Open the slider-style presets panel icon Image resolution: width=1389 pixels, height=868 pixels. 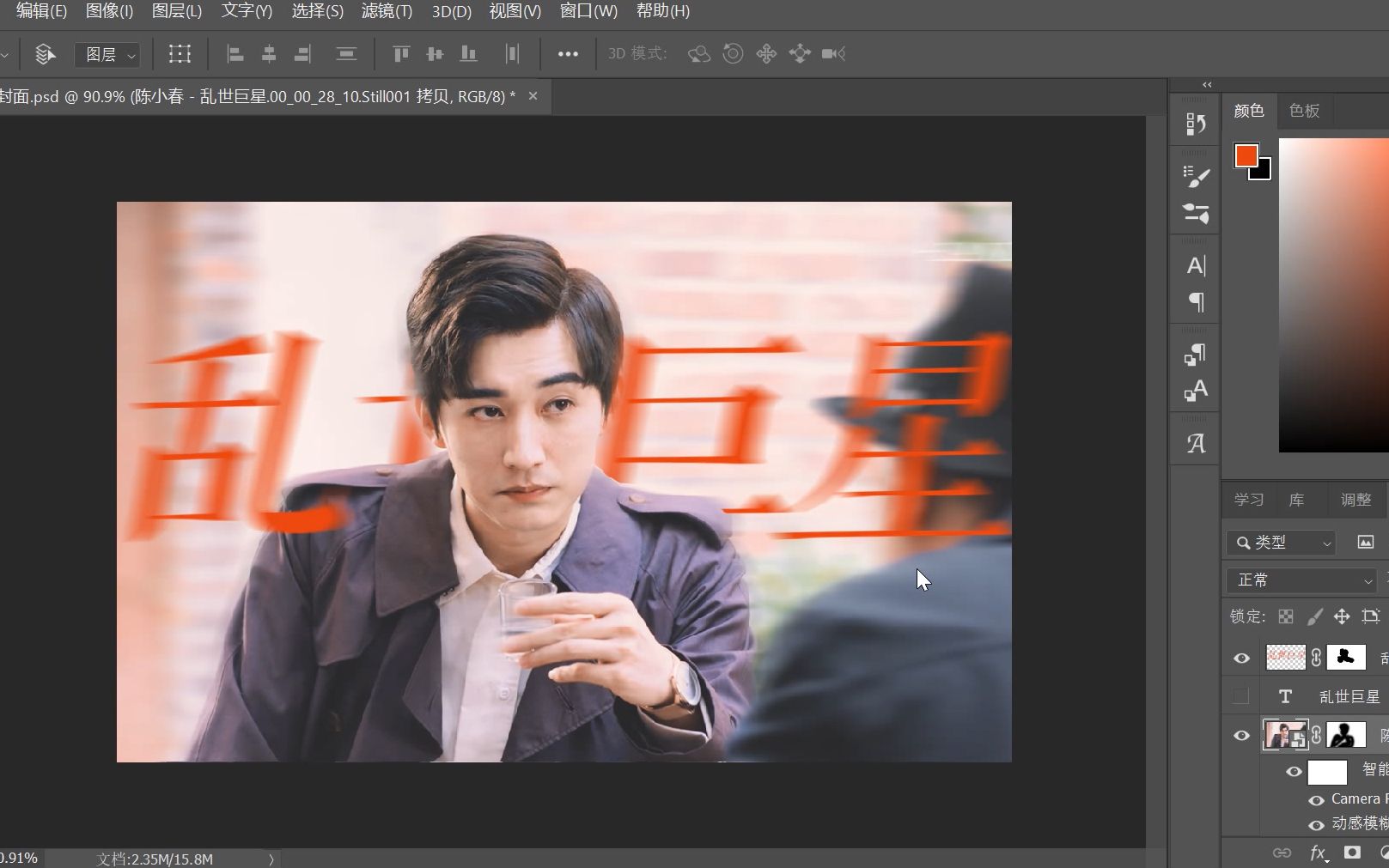[x=1196, y=213]
